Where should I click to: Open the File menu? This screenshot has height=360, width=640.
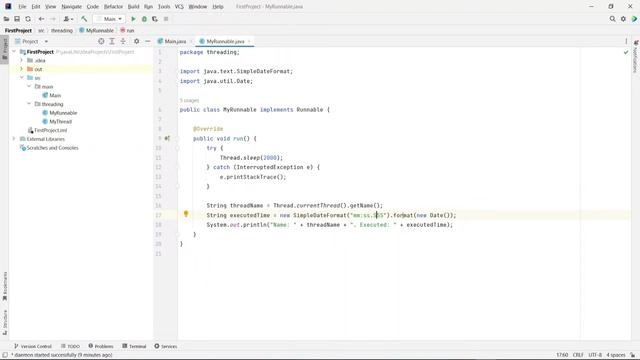[22, 7]
